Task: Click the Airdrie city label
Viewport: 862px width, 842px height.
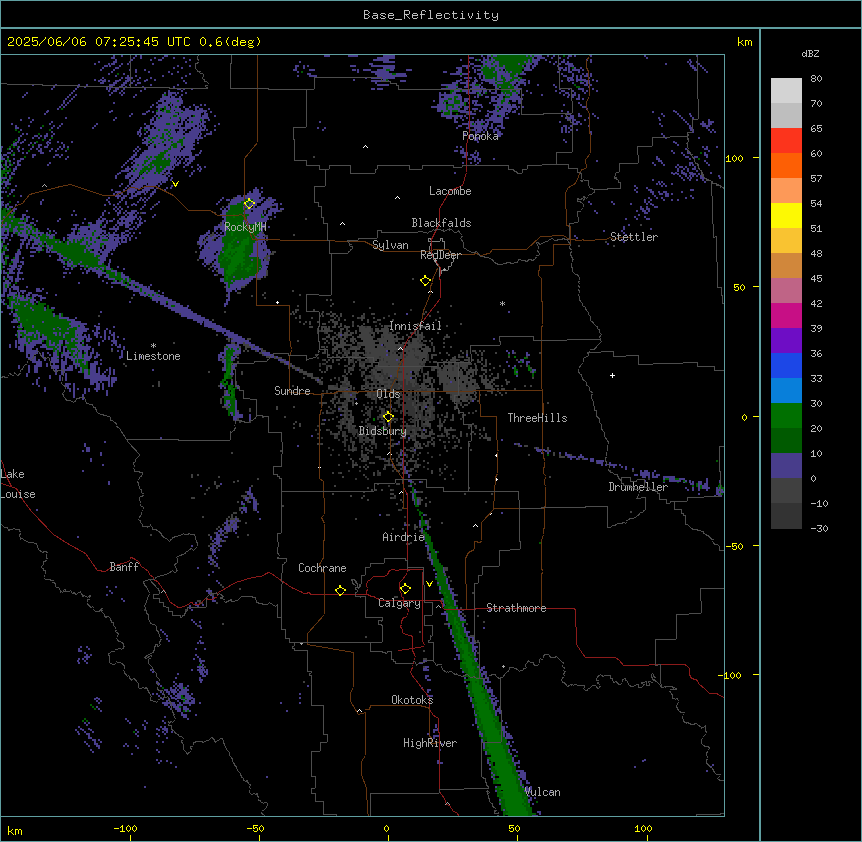Action: point(403,537)
